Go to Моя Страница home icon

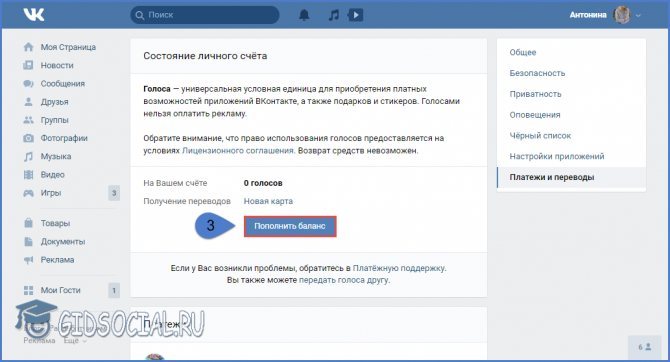point(29,47)
